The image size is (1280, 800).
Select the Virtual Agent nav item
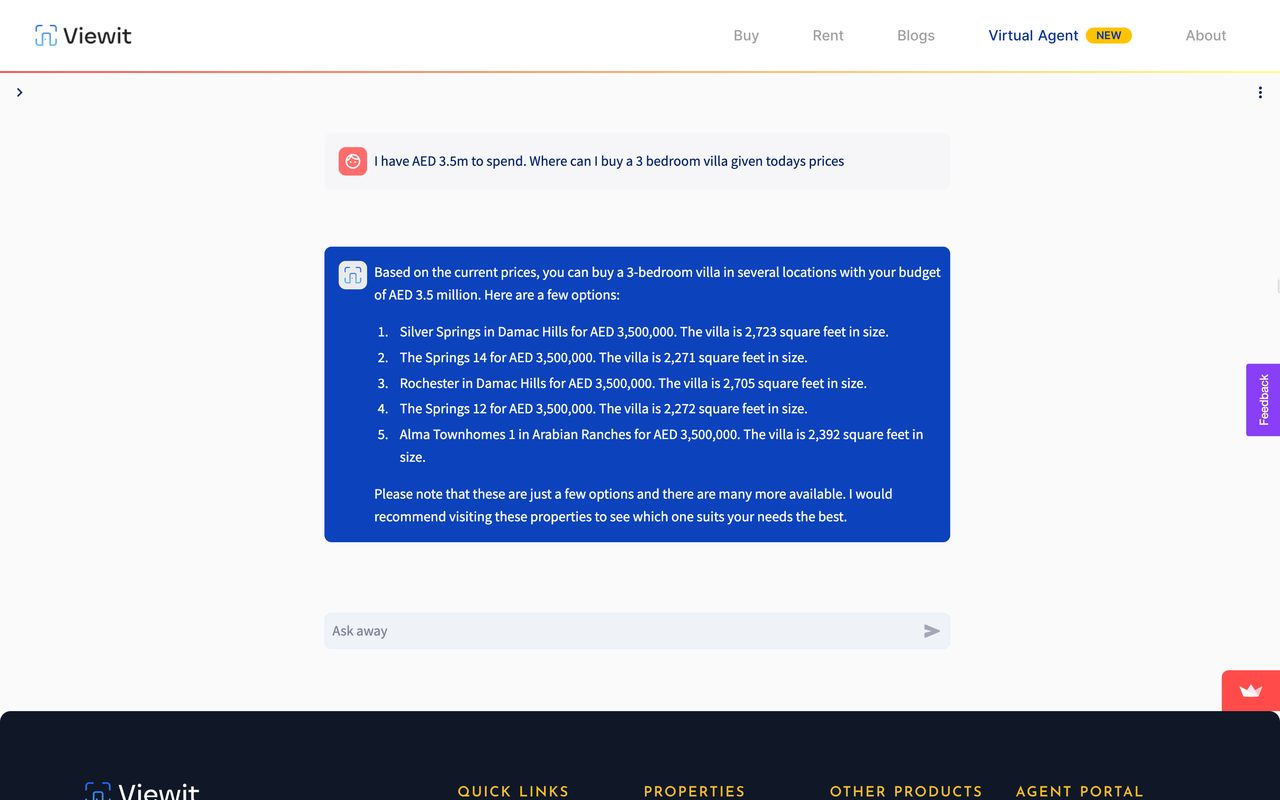[x=1033, y=36]
